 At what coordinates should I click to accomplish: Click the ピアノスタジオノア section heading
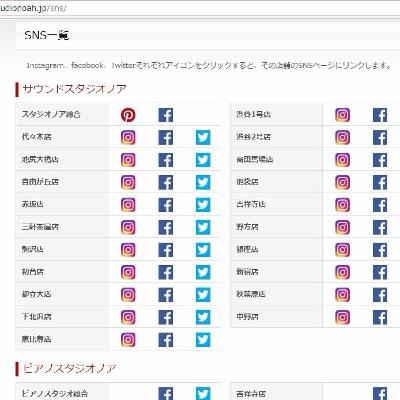tap(69, 369)
